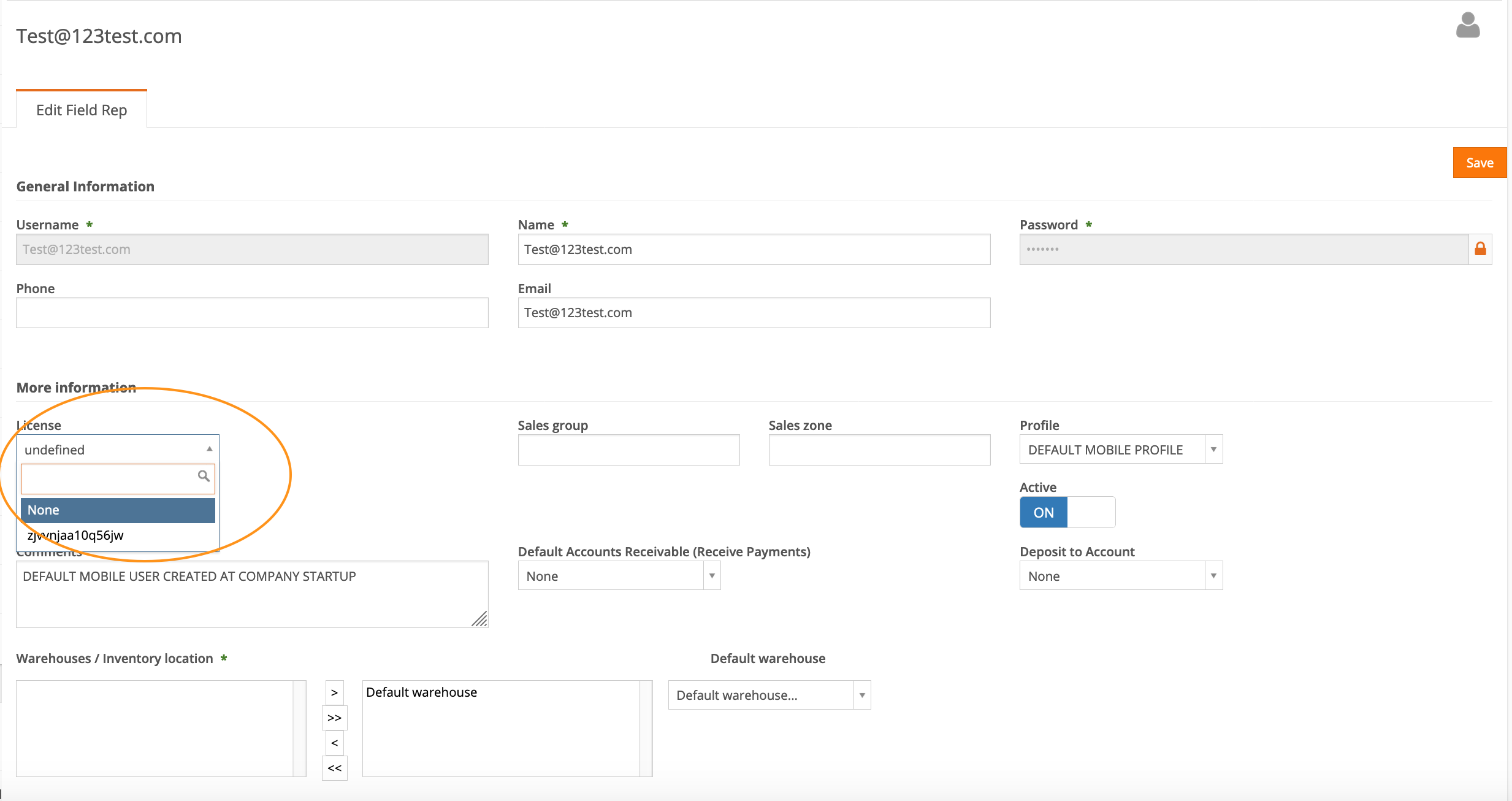Viewport: 1512px width, 801px height.
Task: Move selected warehouse left with < button
Action: (x=334, y=743)
